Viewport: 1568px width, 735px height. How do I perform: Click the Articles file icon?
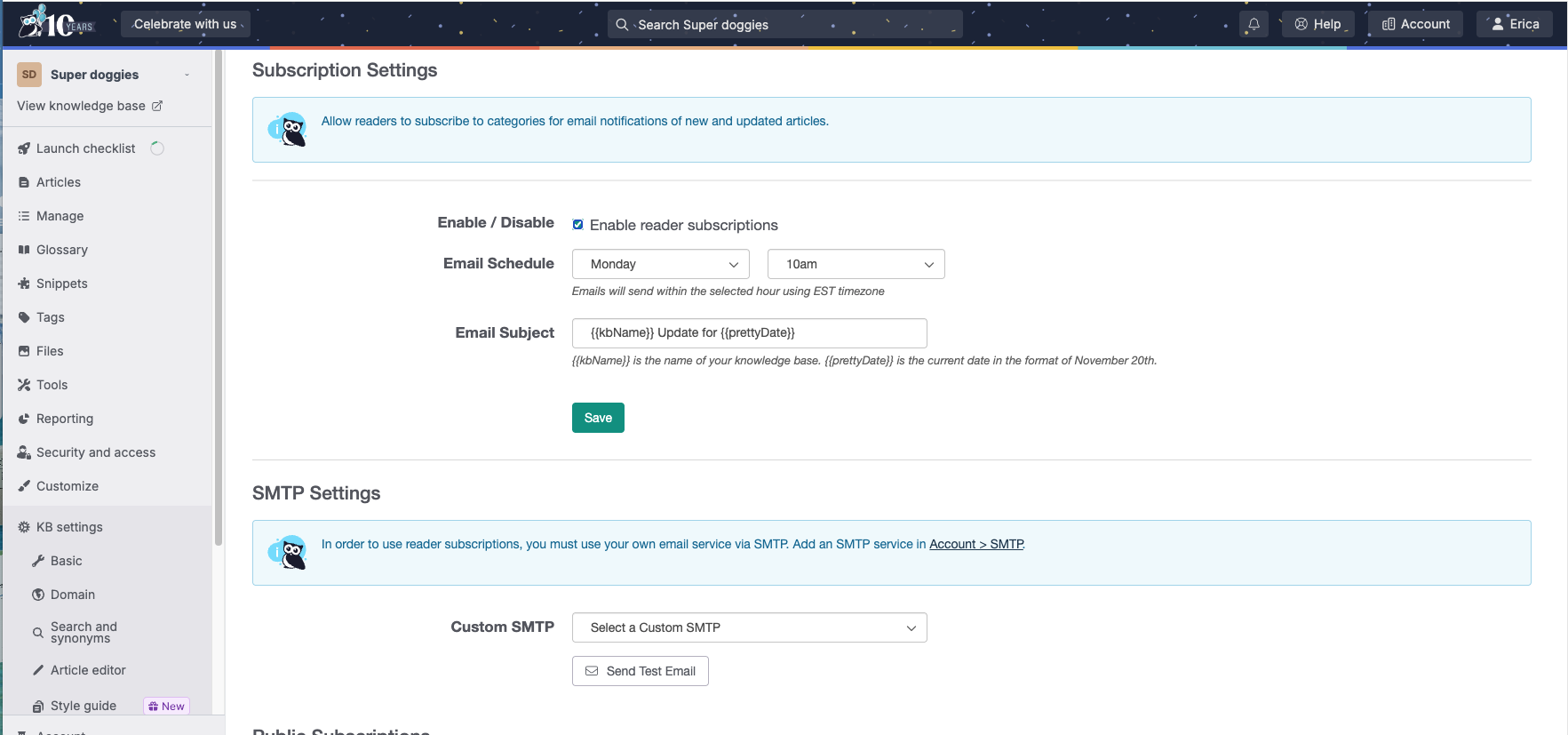click(24, 182)
